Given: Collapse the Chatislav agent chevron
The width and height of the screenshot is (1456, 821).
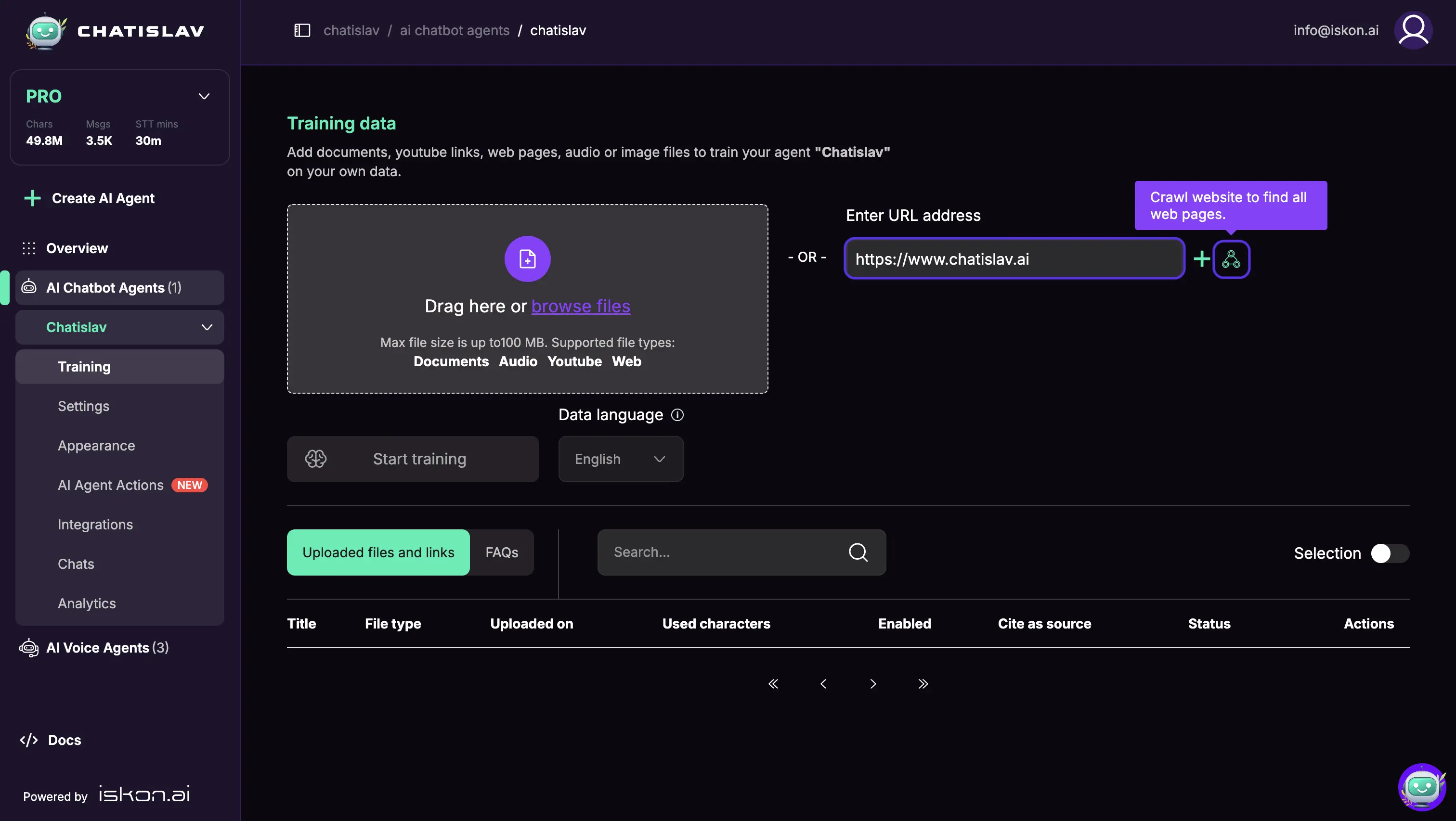Looking at the screenshot, I should 207,328.
